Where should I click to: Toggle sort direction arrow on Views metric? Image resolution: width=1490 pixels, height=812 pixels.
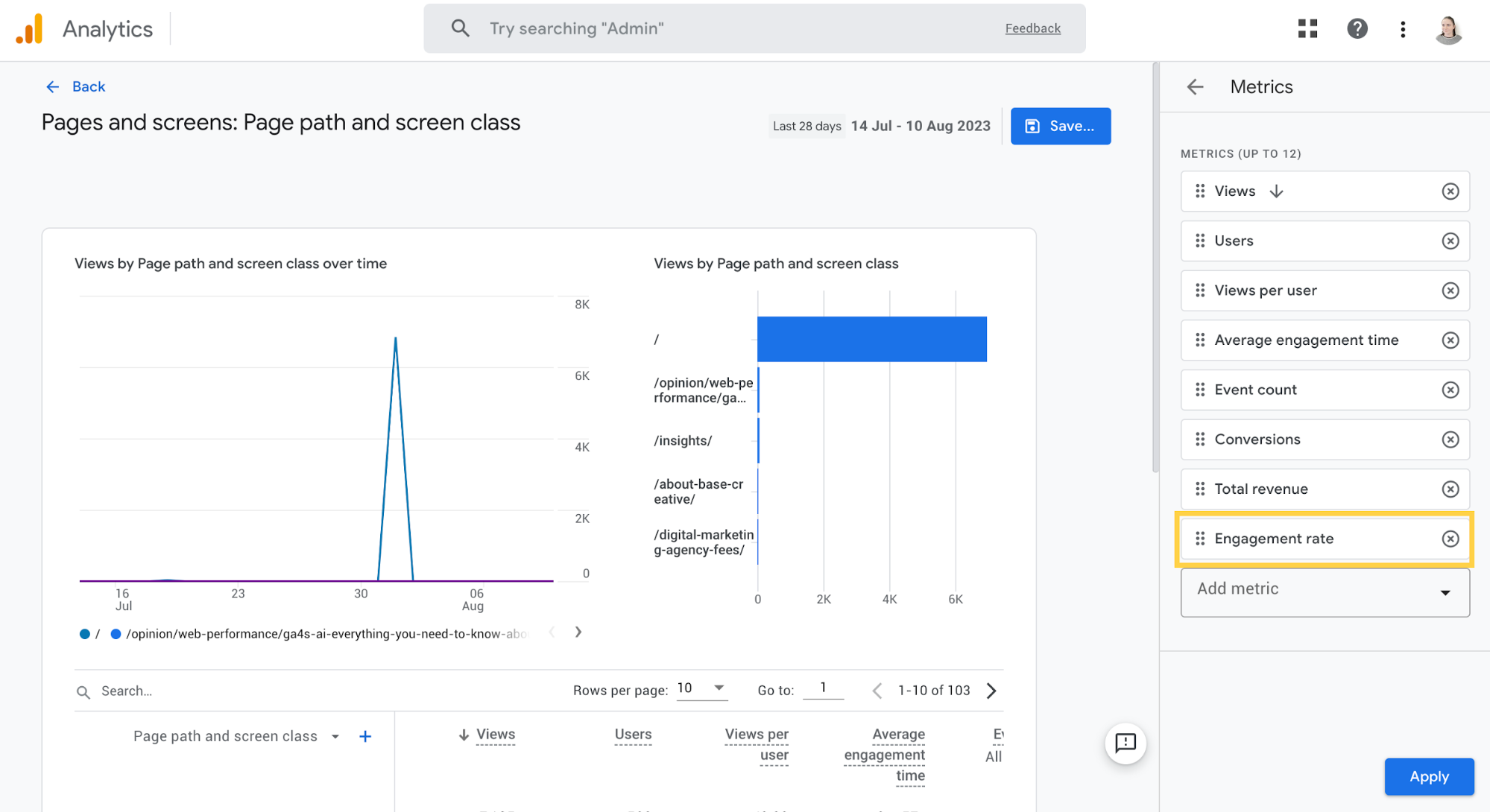click(x=1276, y=191)
